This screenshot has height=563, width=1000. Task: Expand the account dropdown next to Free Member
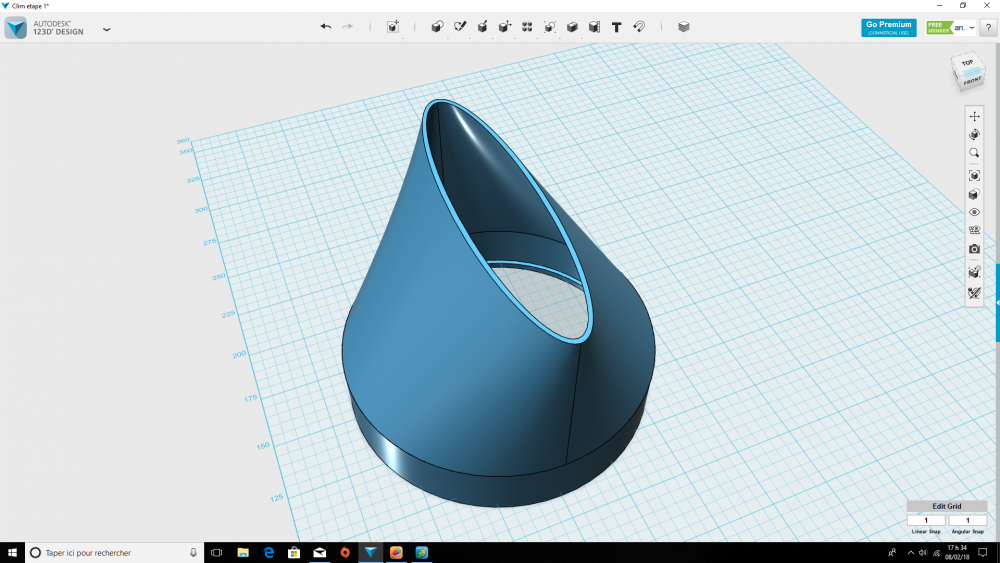pos(972,28)
